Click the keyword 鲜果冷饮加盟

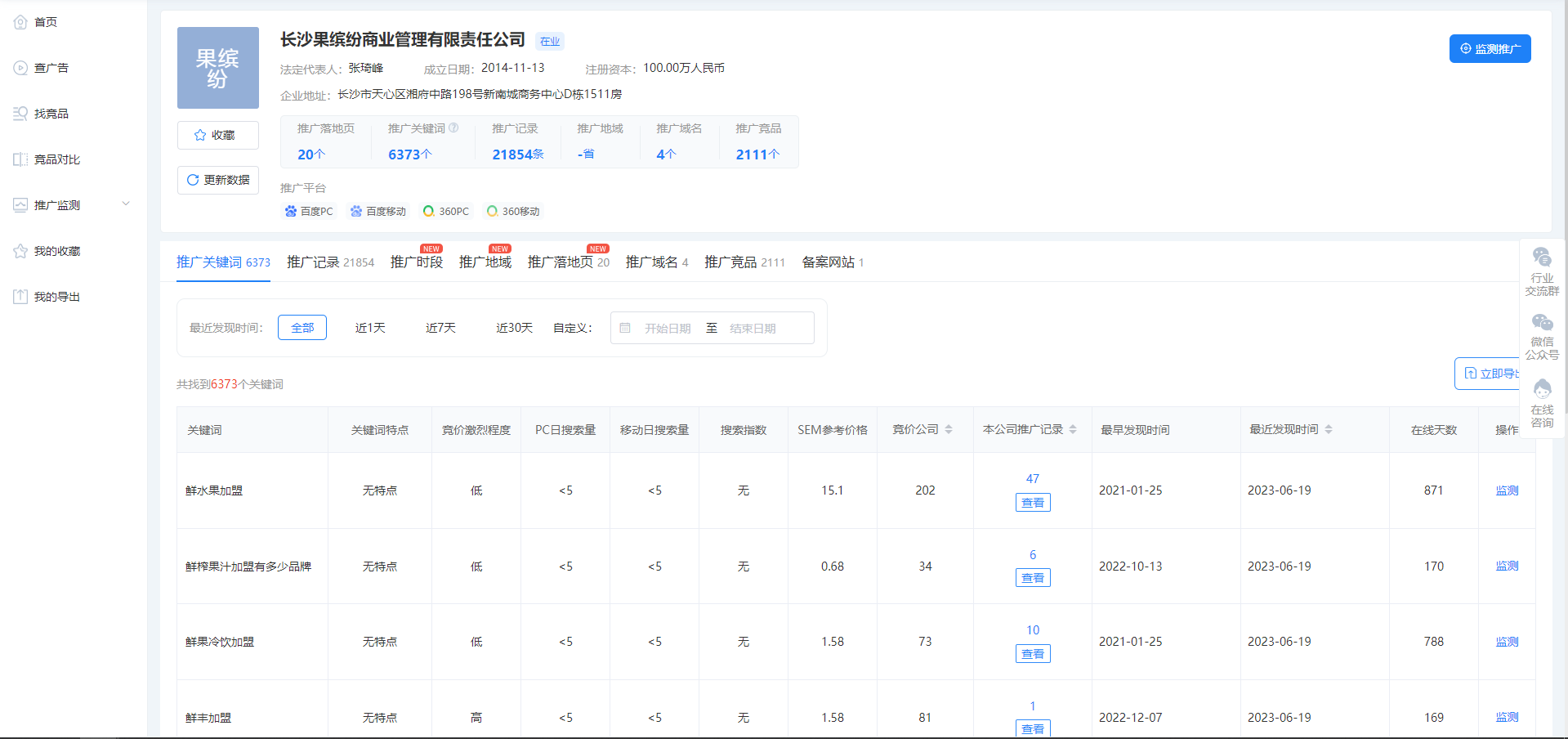click(220, 642)
